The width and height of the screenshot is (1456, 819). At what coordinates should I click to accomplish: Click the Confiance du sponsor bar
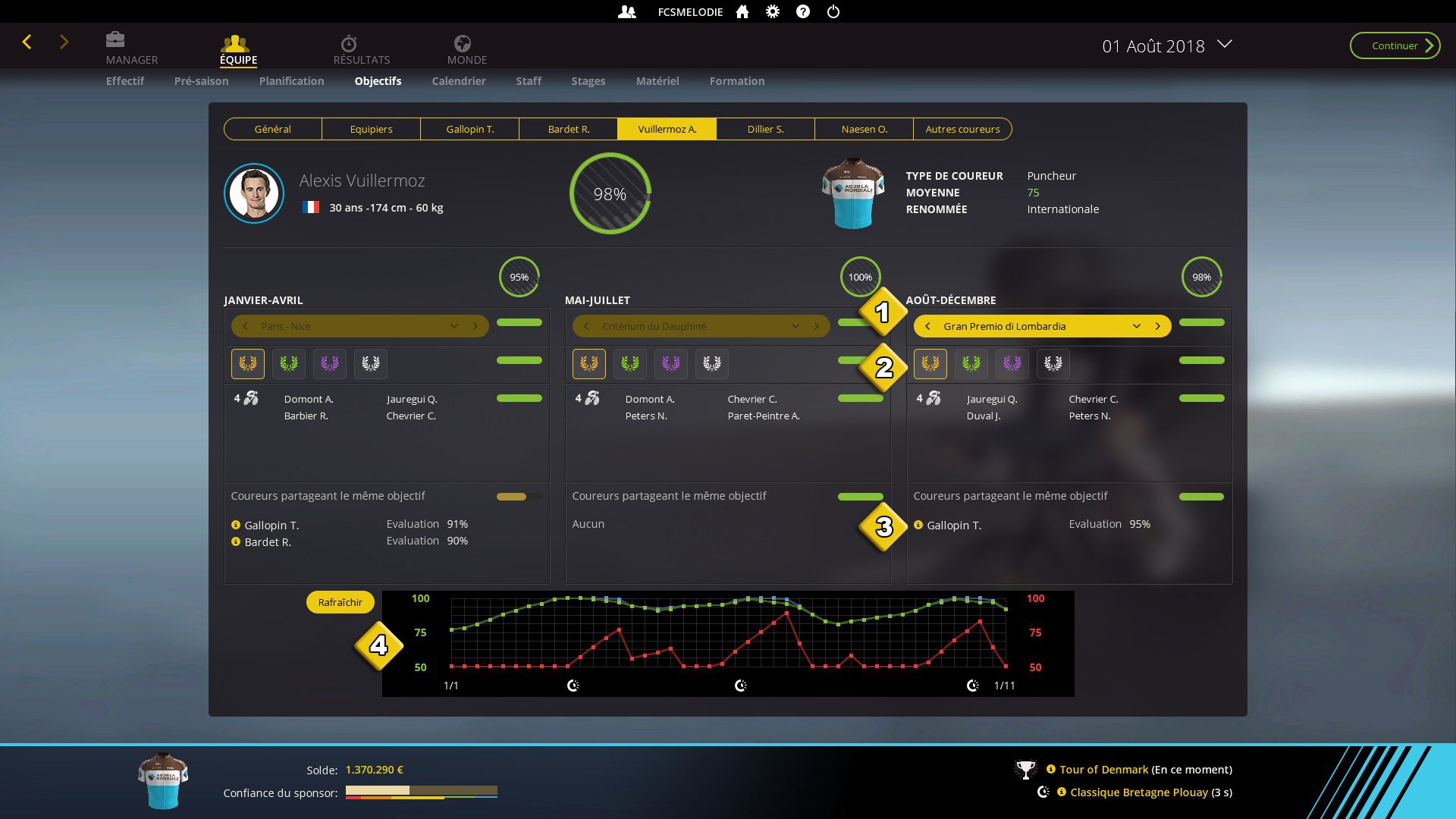pyautogui.click(x=421, y=792)
